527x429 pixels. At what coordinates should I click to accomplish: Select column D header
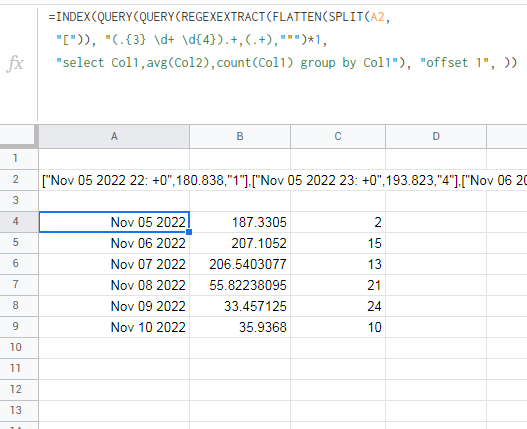pyautogui.click(x=436, y=136)
